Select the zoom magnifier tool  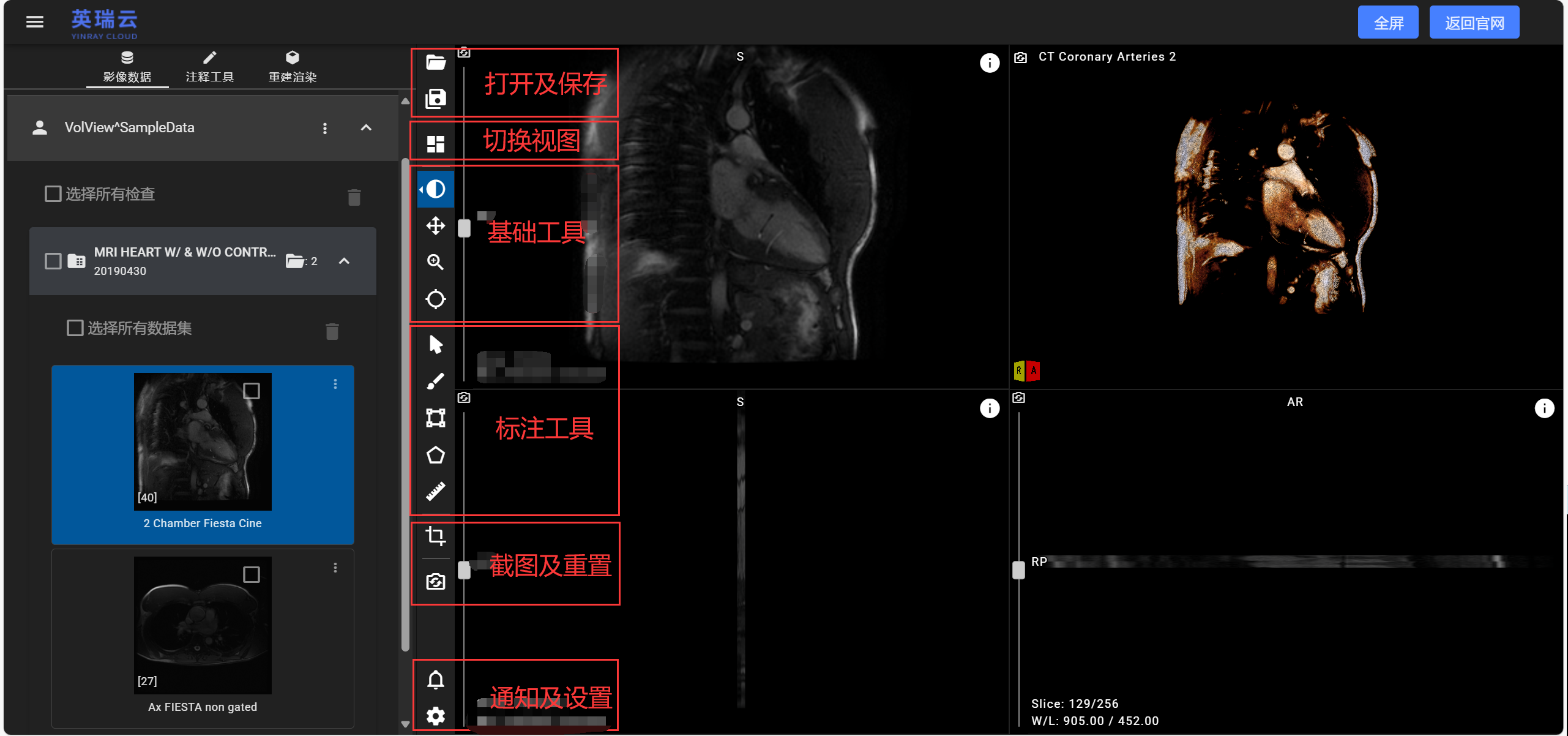tap(435, 262)
